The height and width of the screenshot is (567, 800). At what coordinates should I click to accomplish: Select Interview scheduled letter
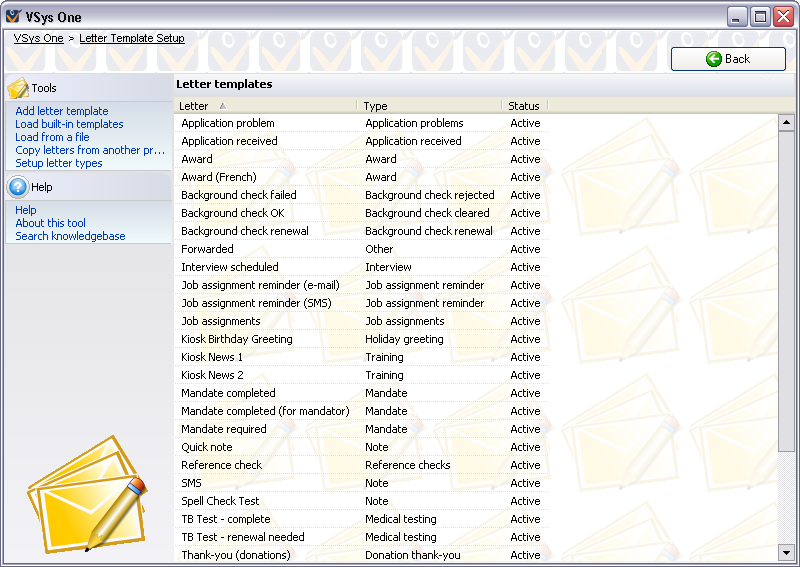coord(230,267)
